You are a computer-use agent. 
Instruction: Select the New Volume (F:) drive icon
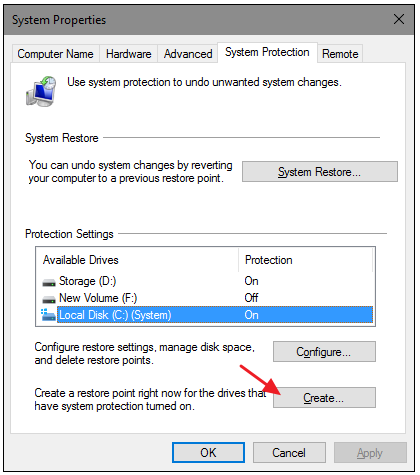click(49, 299)
